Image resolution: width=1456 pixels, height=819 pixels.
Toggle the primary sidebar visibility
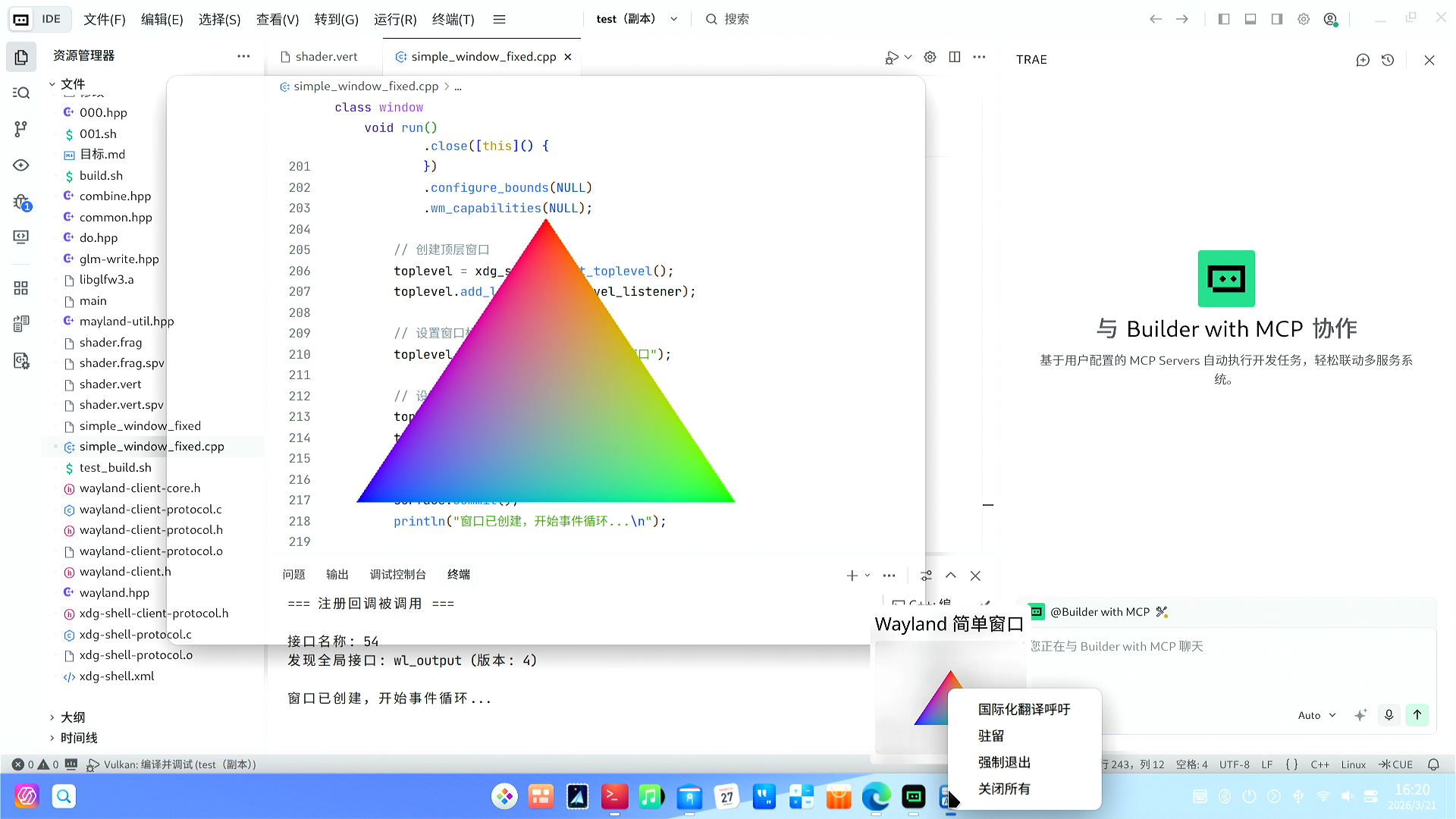1223,19
